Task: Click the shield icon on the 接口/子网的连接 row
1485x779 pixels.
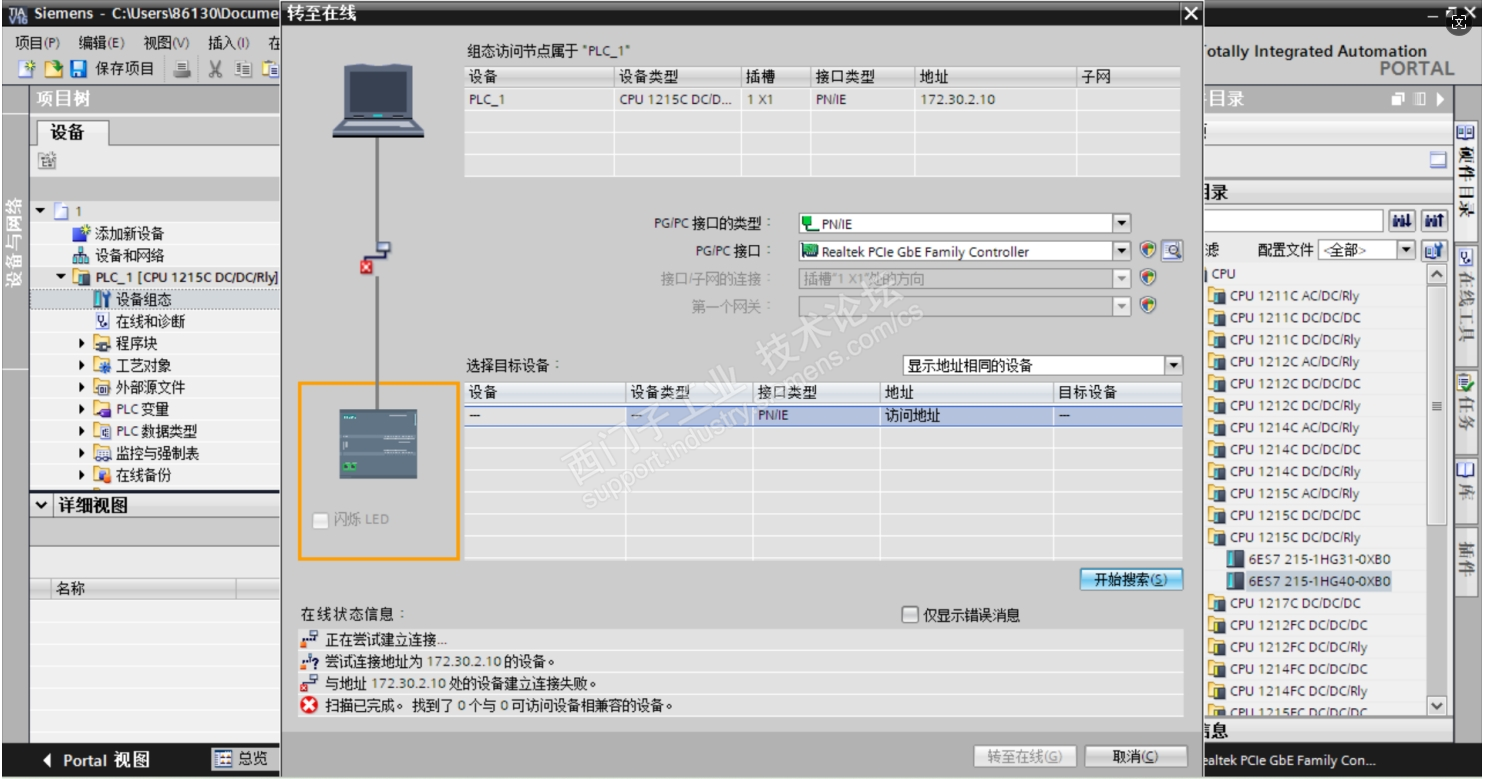Action: pyautogui.click(x=1148, y=279)
